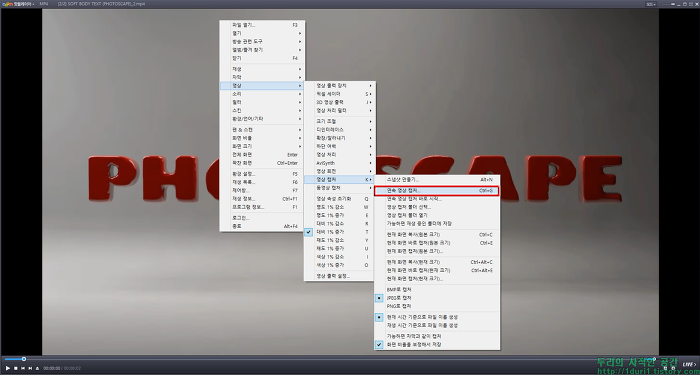Select BMP로 캡처 format option
Image resolution: width=700 pixels, height=375 pixels.
click(x=437, y=290)
